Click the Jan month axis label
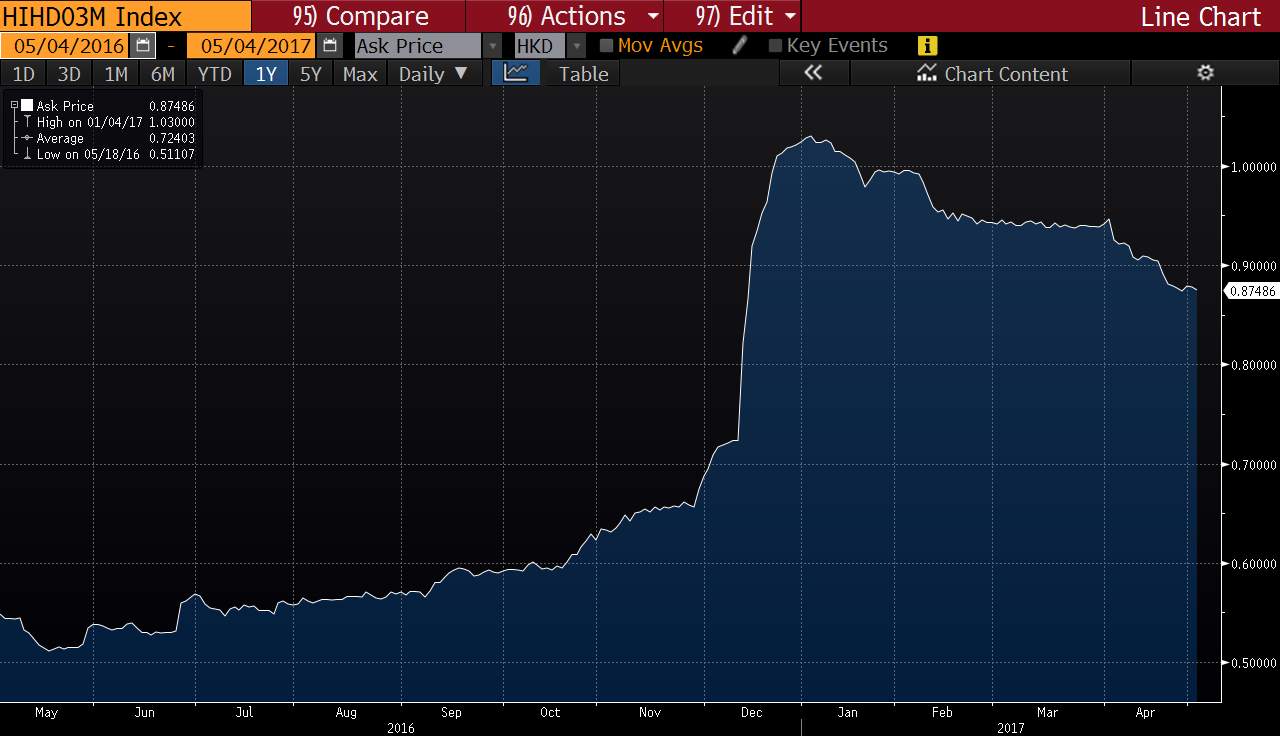The width and height of the screenshot is (1280, 736). 848,713
